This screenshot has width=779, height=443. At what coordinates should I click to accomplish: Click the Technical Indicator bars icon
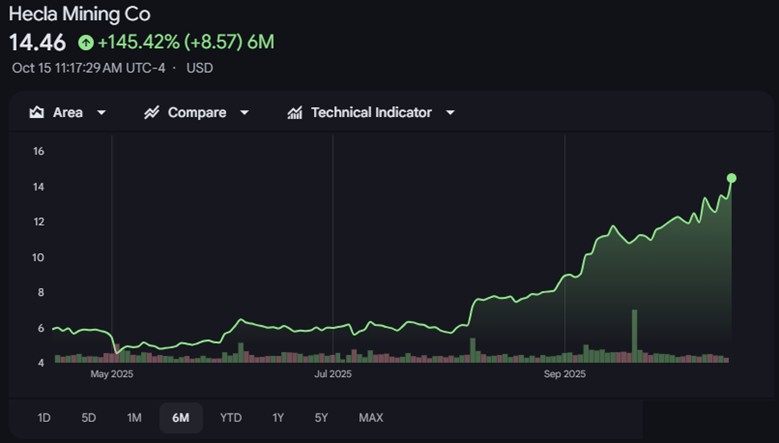click(x=295, y=113)
